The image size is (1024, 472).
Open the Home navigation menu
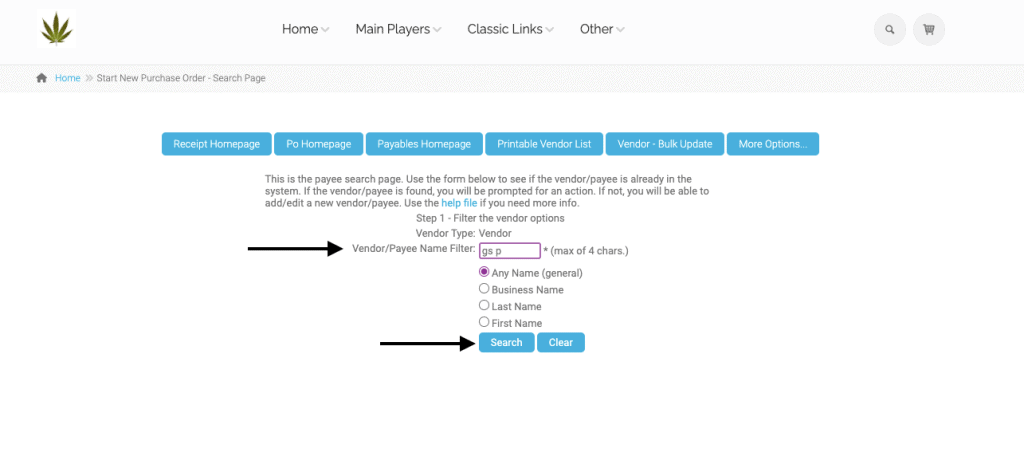tap(300, 29)
